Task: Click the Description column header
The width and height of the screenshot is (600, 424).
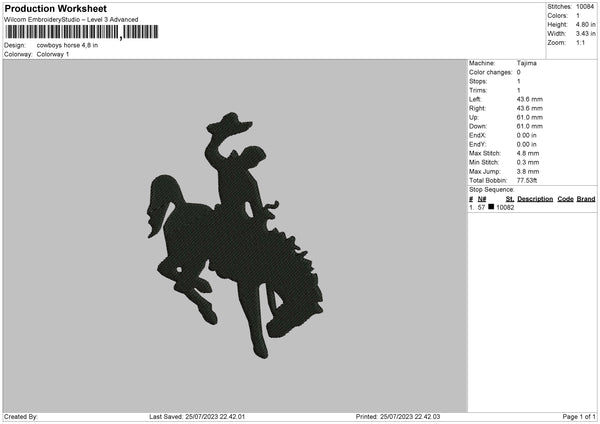Action: (x=535, y=199)
